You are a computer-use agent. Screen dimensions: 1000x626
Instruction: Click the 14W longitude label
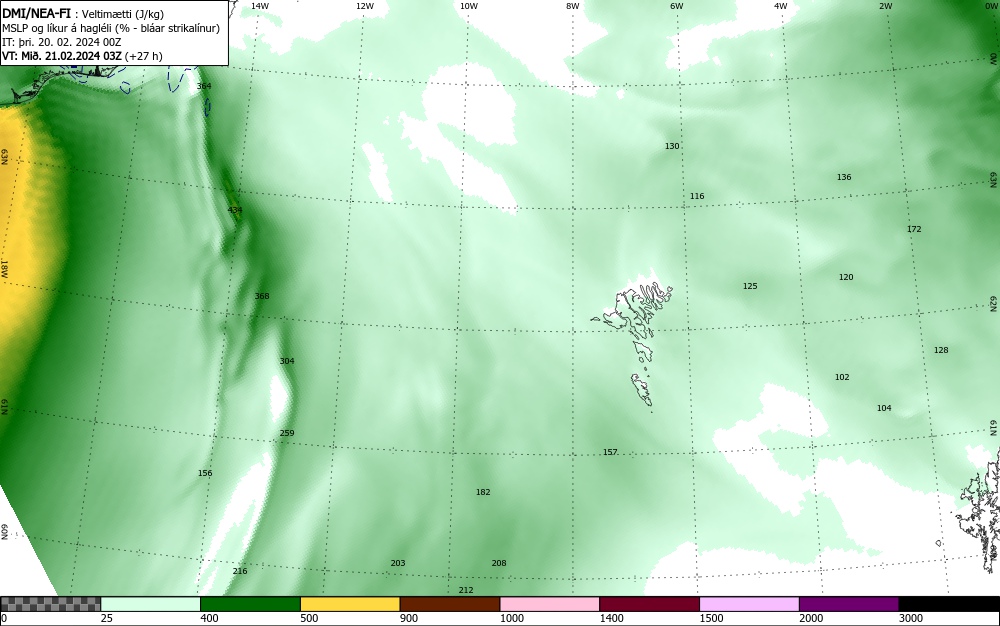[x=260, y=6]
